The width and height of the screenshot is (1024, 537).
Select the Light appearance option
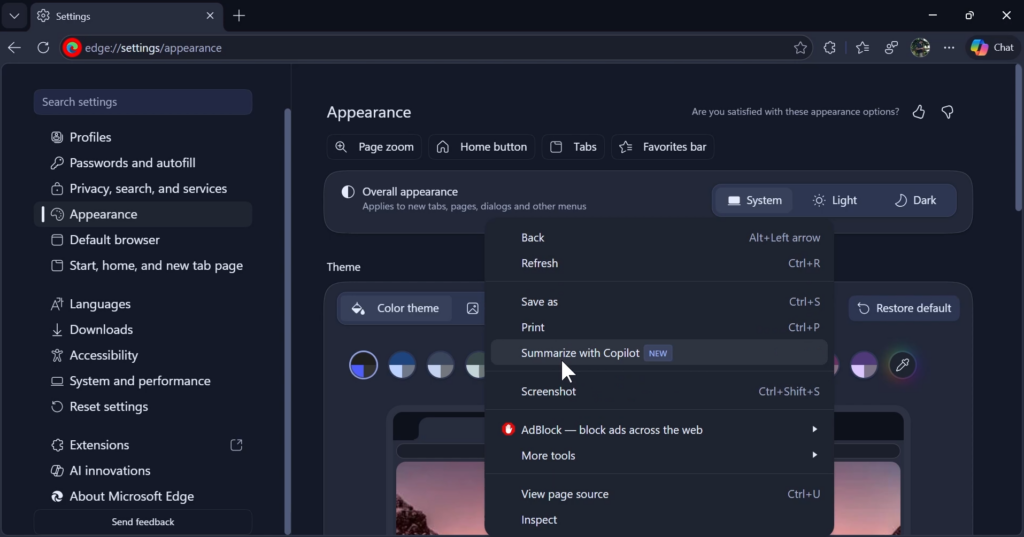click(x=835, y=200)
